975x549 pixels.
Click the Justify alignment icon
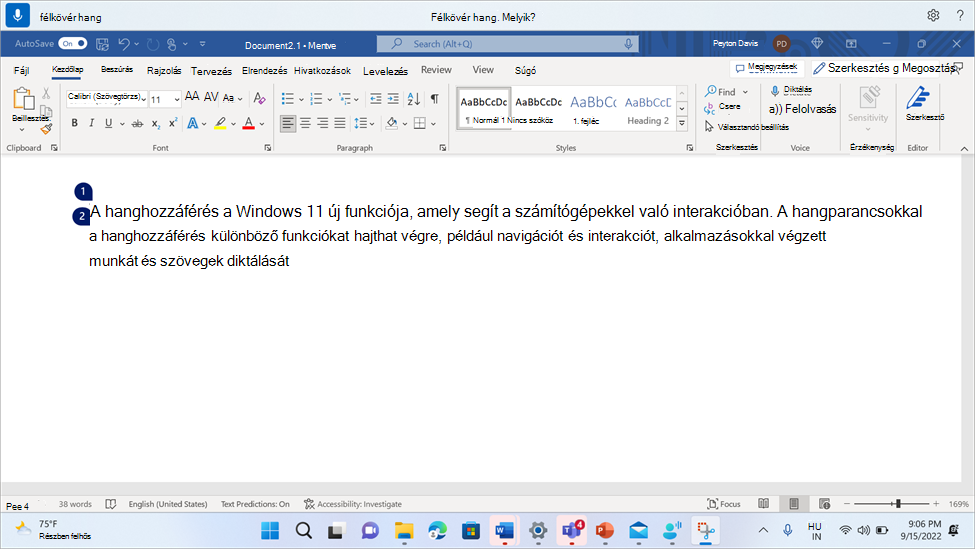(x=340, y=123)
